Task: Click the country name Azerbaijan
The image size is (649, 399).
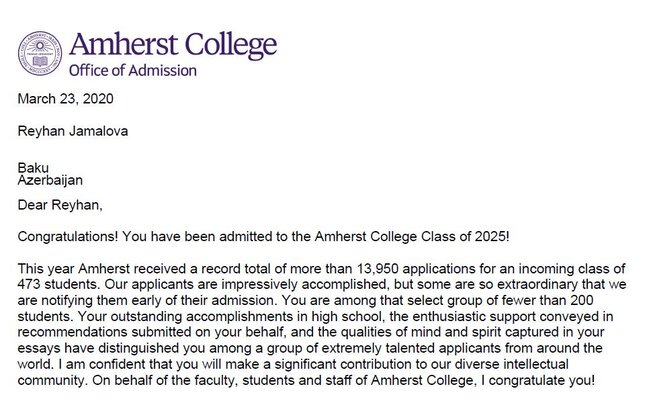Action: click(50, 180)
